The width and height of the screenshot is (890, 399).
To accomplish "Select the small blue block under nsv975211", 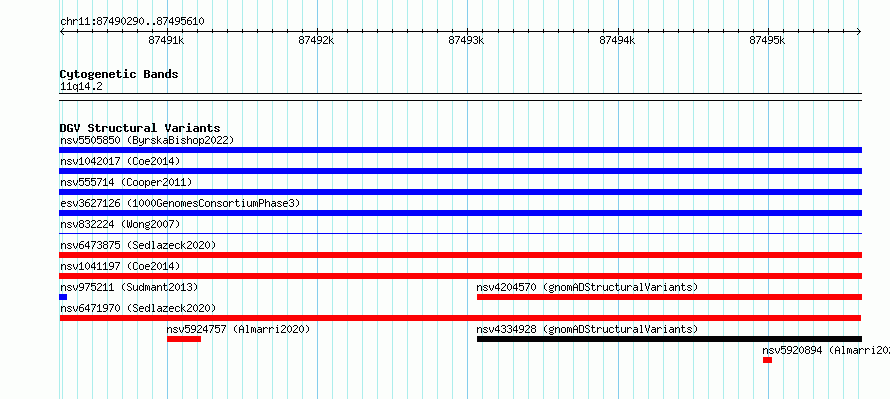I will (63, 297).
